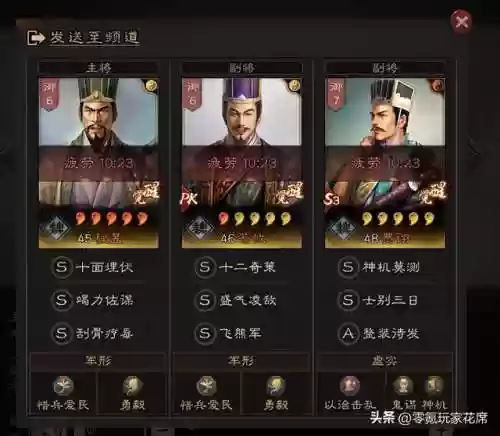Click the 神机 icon

[x=434, y=386]
